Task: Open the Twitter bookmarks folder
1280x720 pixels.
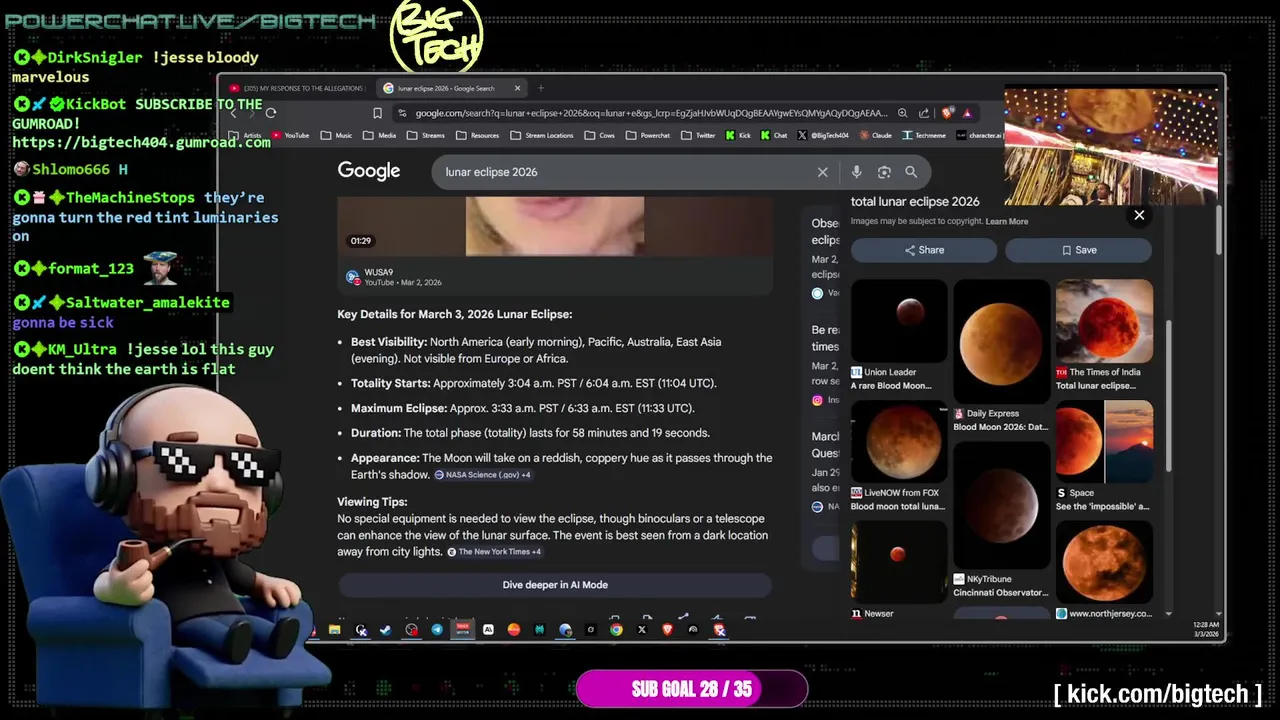Action: 698,135
